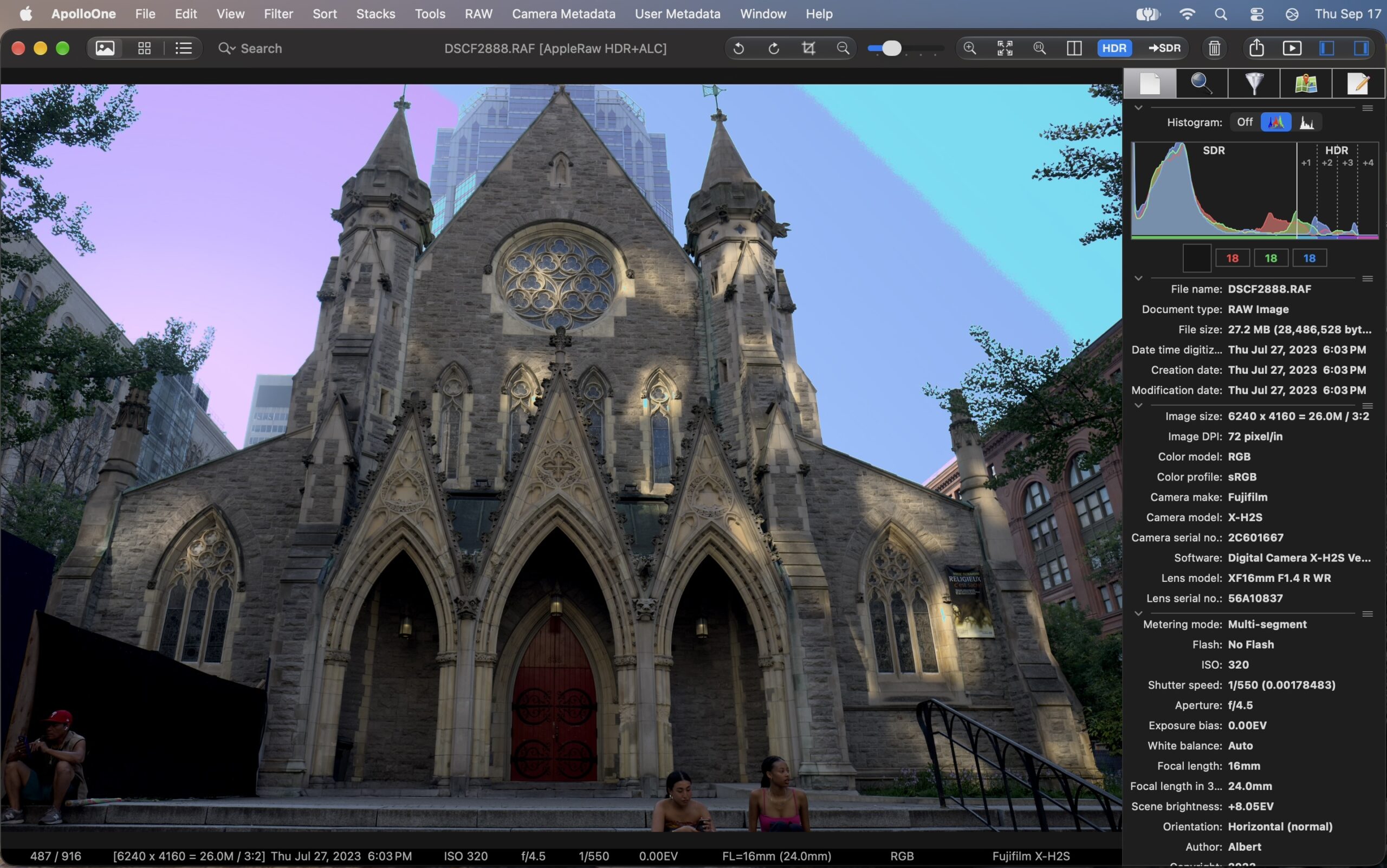Image resolution: width=1387 pixels, height=868 pixels.
Task: Click the zoom in magnifier
Action: pyautogui.click(x=970, y=48)
